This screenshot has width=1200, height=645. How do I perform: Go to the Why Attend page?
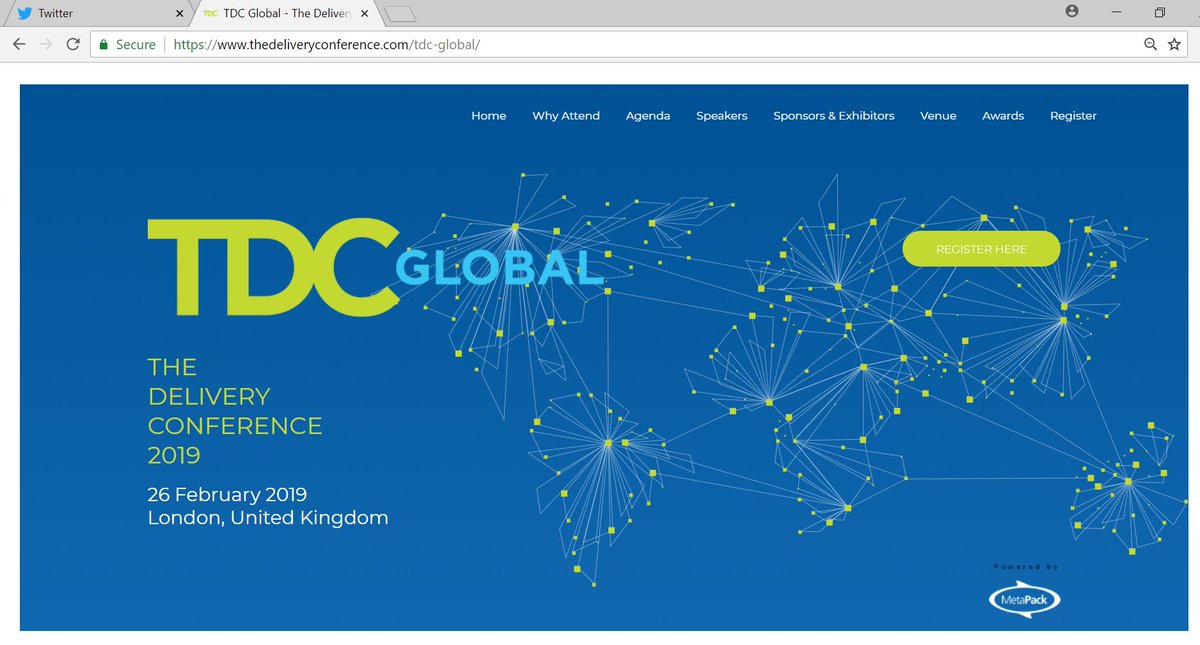(566, 116)
